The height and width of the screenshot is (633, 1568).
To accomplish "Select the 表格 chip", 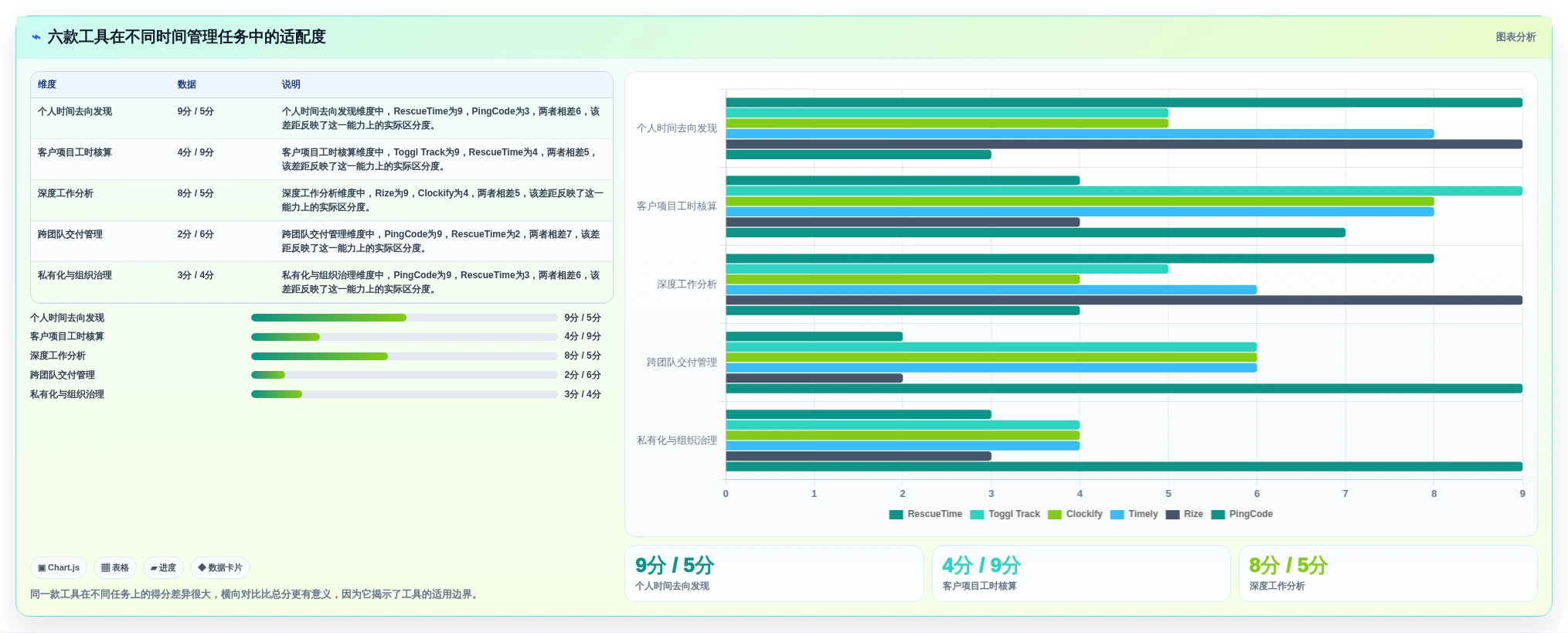I will click(115, 567).
